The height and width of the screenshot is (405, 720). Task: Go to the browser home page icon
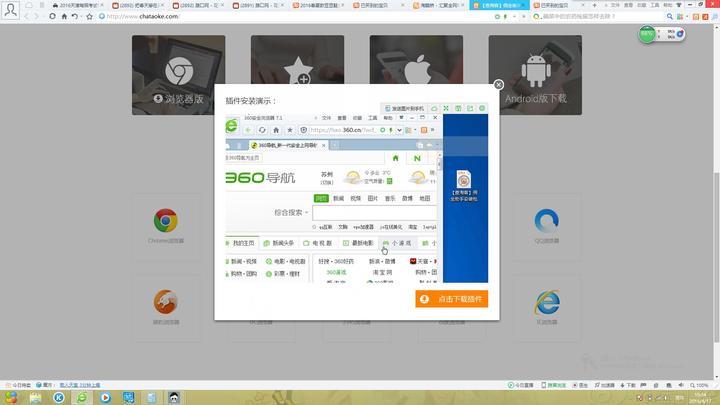coord(64,17)
